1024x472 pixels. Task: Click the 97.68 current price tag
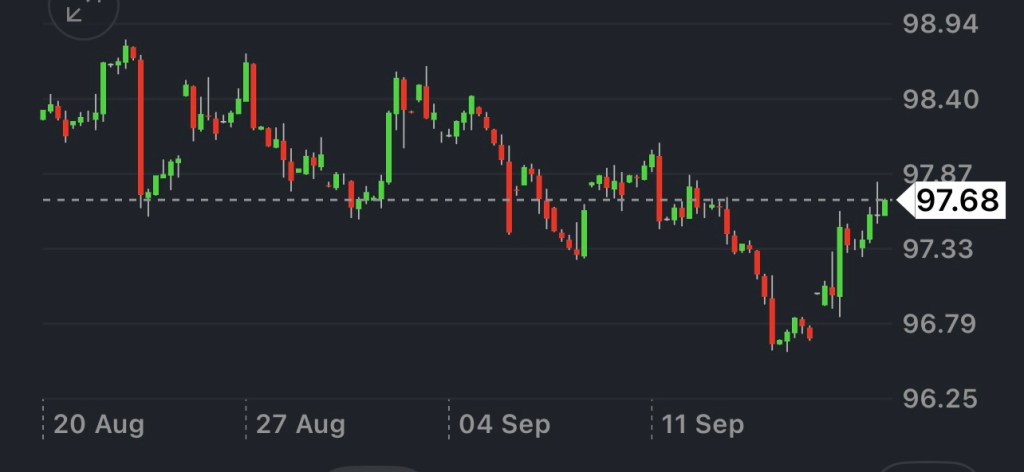click(956, 201)
